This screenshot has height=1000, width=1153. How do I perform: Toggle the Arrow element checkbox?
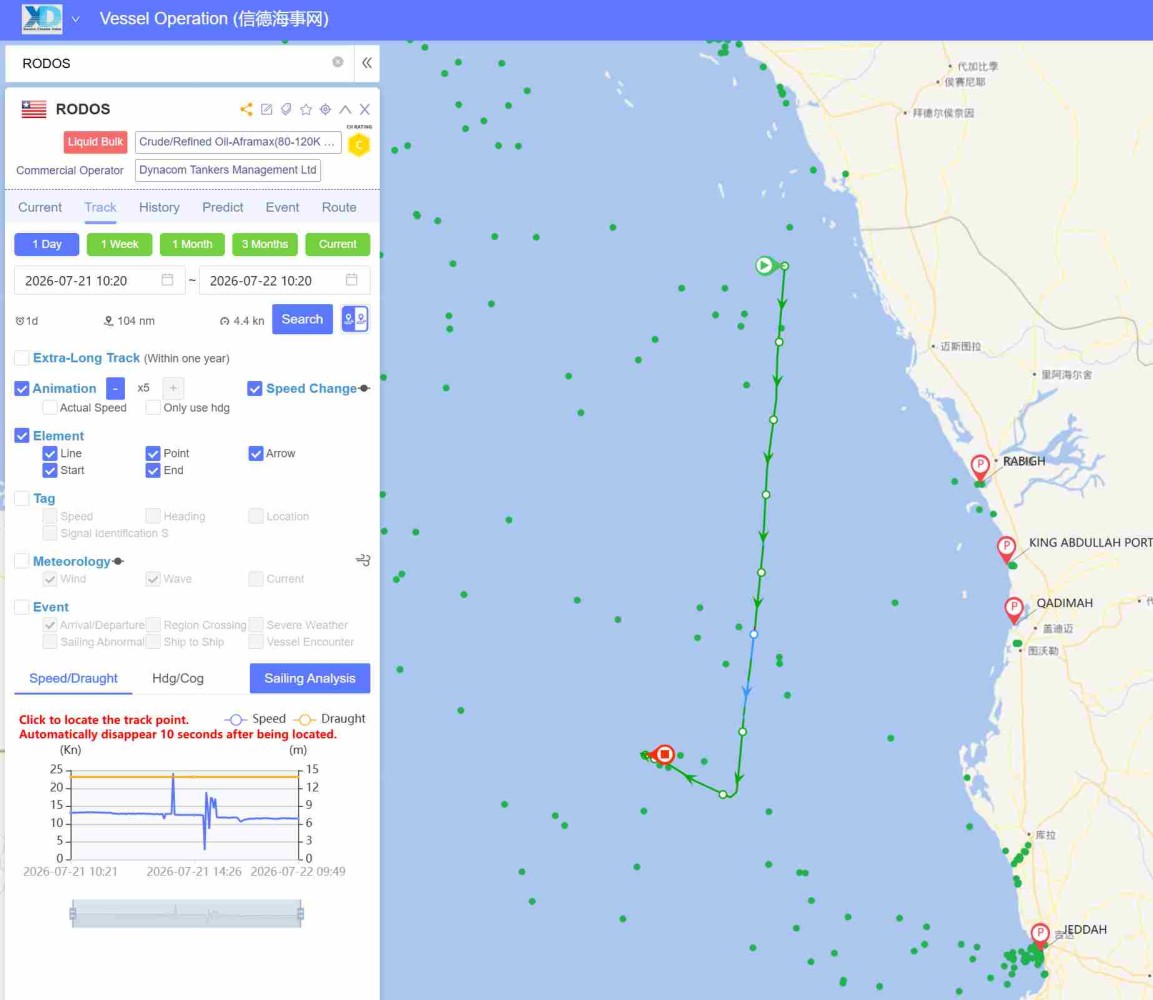pyautogui.click(x=256, y=454)
